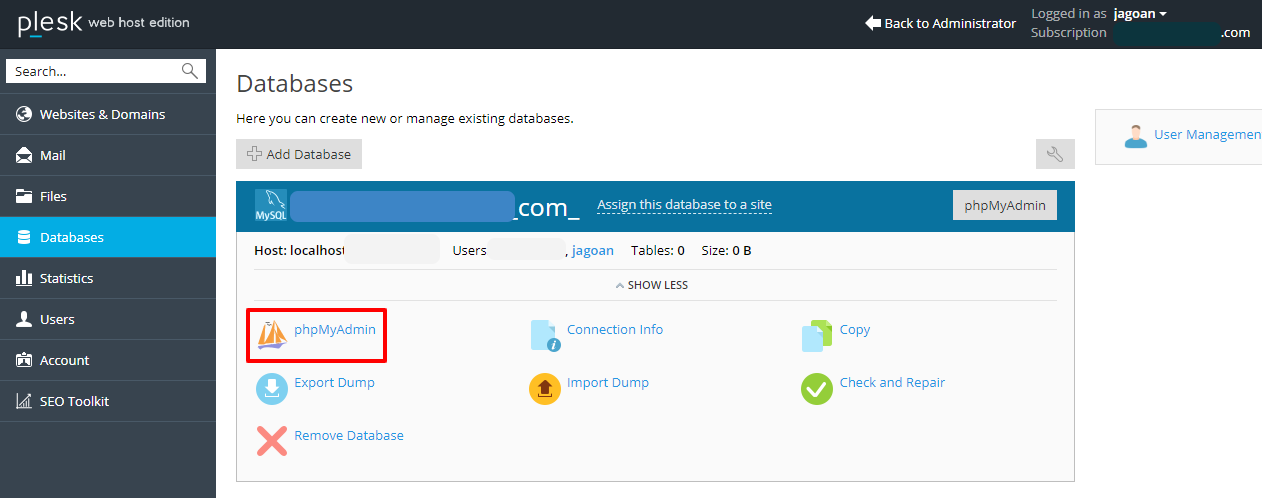The width and height of the screenshot is (1262, 498).
Task: Click the 'Tables: 0' text
Action: tap(658, 250)
